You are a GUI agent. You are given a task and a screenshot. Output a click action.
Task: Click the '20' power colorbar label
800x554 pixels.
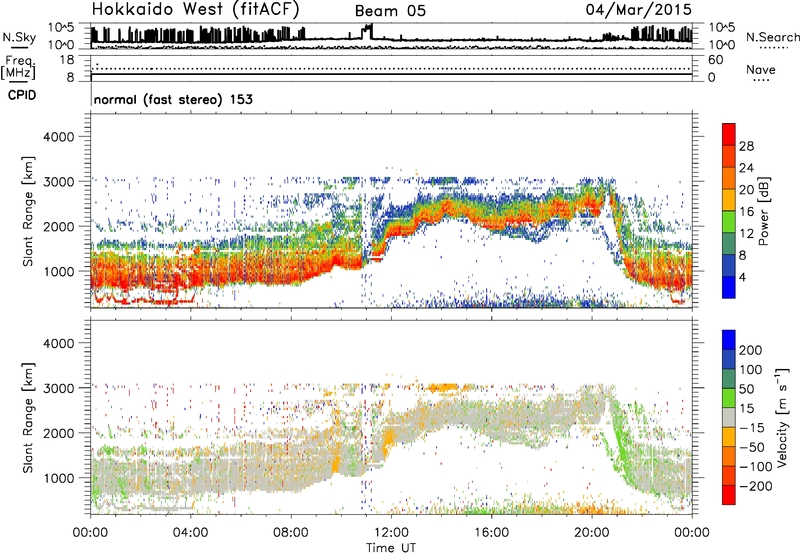click(746, 190)
